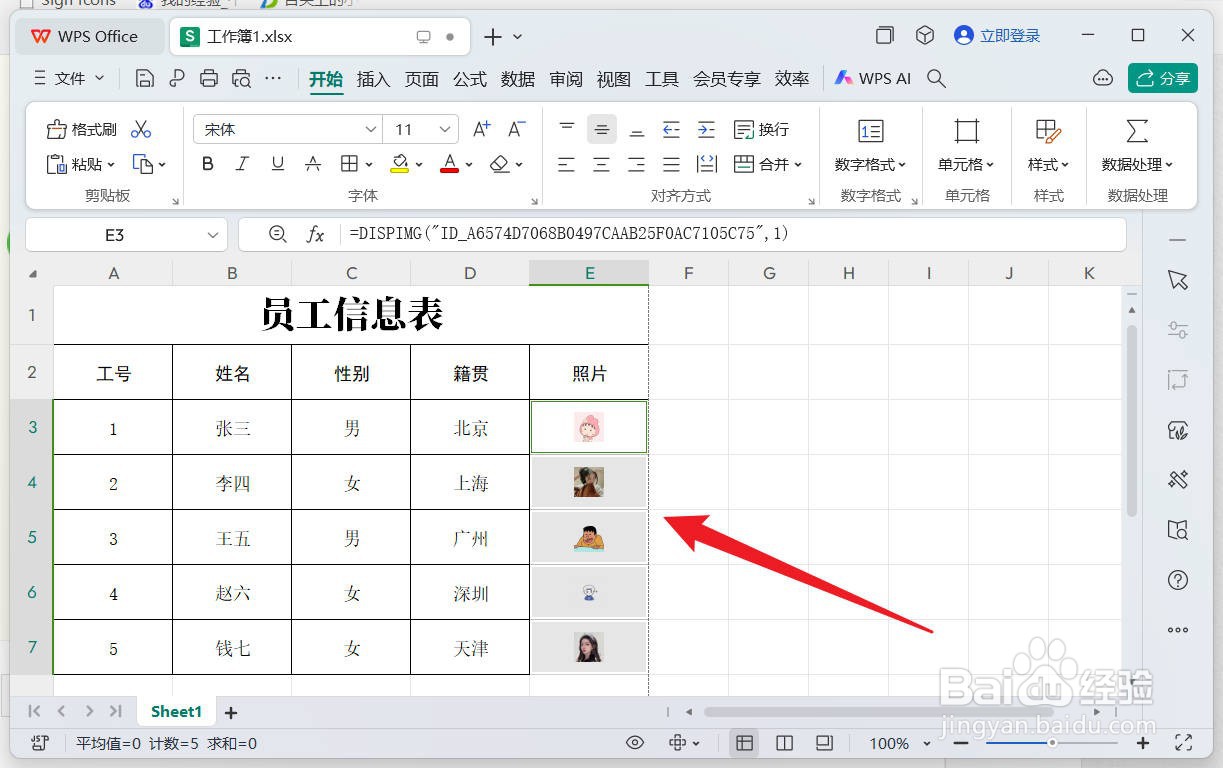
Task: Click the 分享 (Share) button
Action: (1163, 78)
